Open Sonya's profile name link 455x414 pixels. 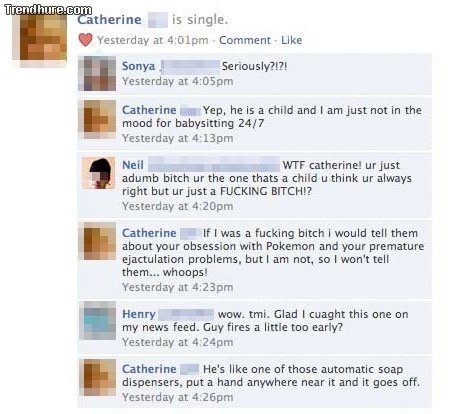(x=138, y=66)
